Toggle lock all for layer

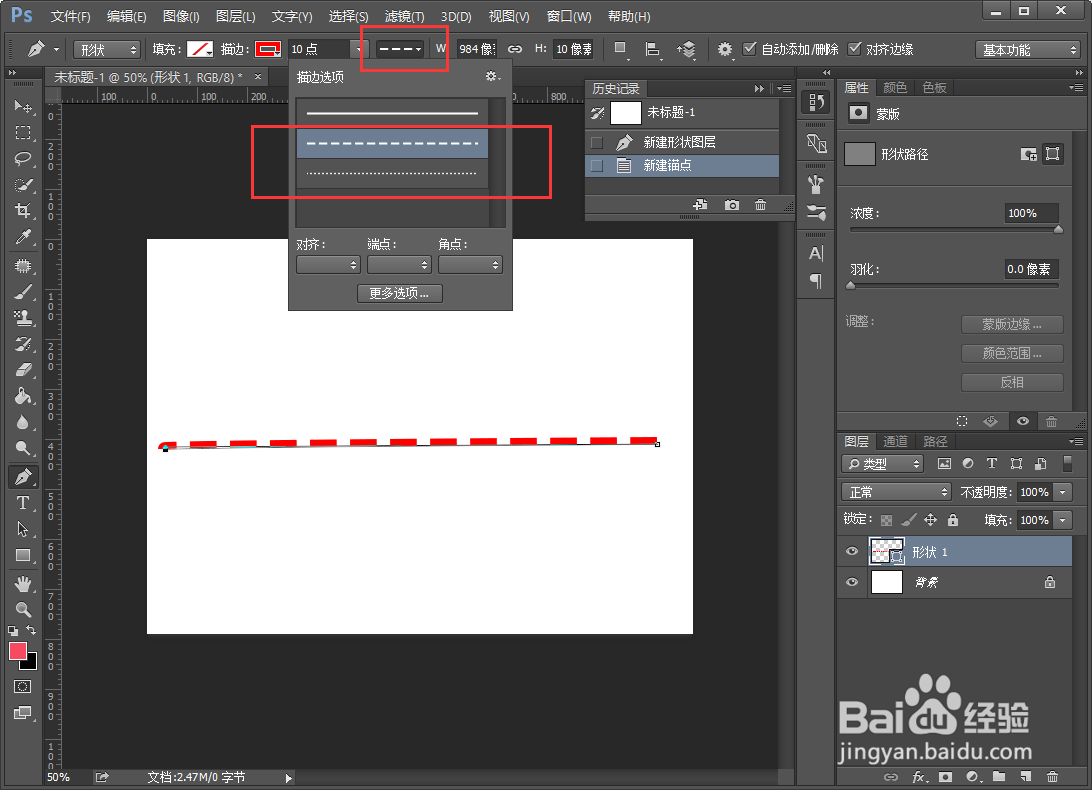tap(953, 520)
